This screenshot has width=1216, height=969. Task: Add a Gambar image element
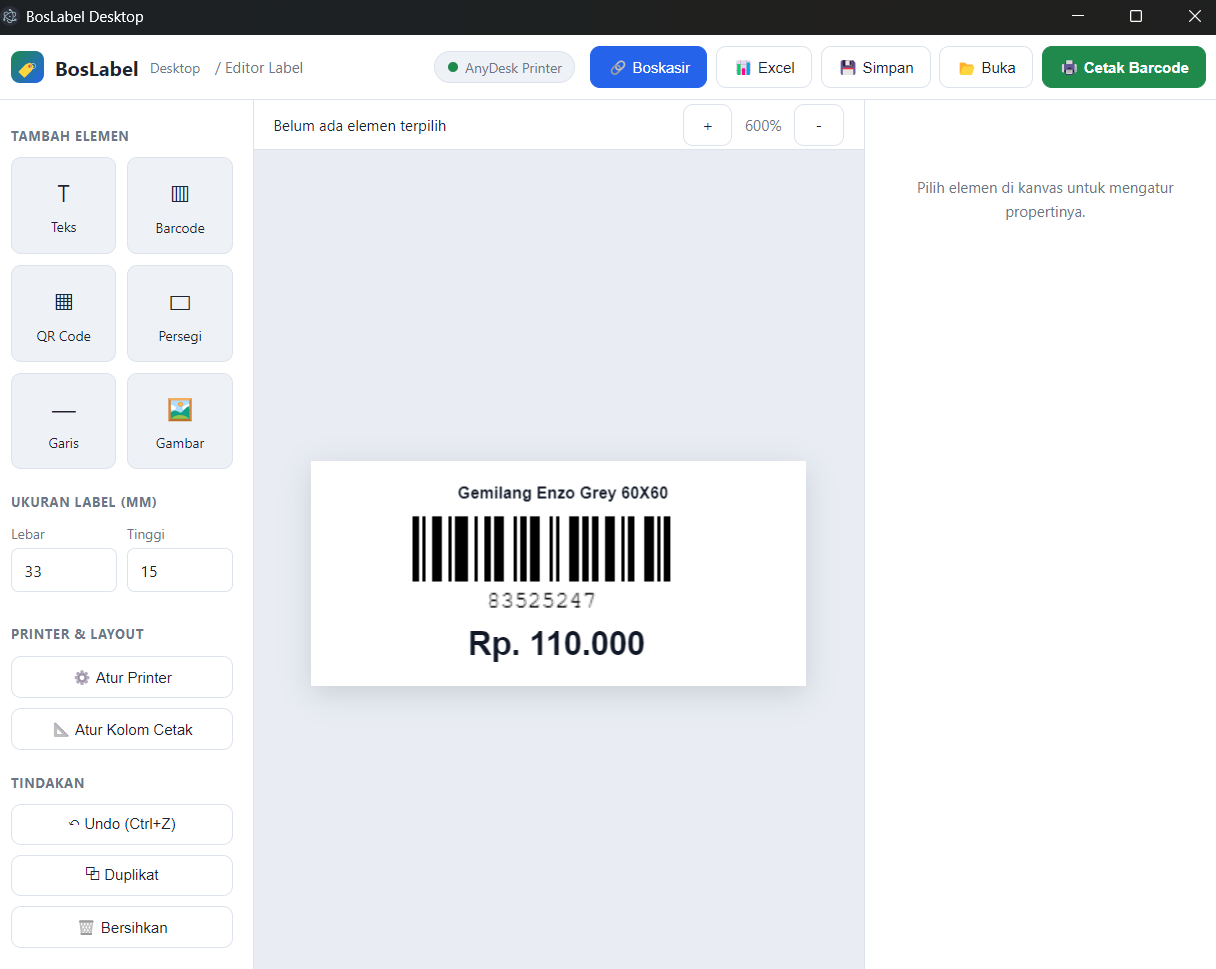(180, 421)
